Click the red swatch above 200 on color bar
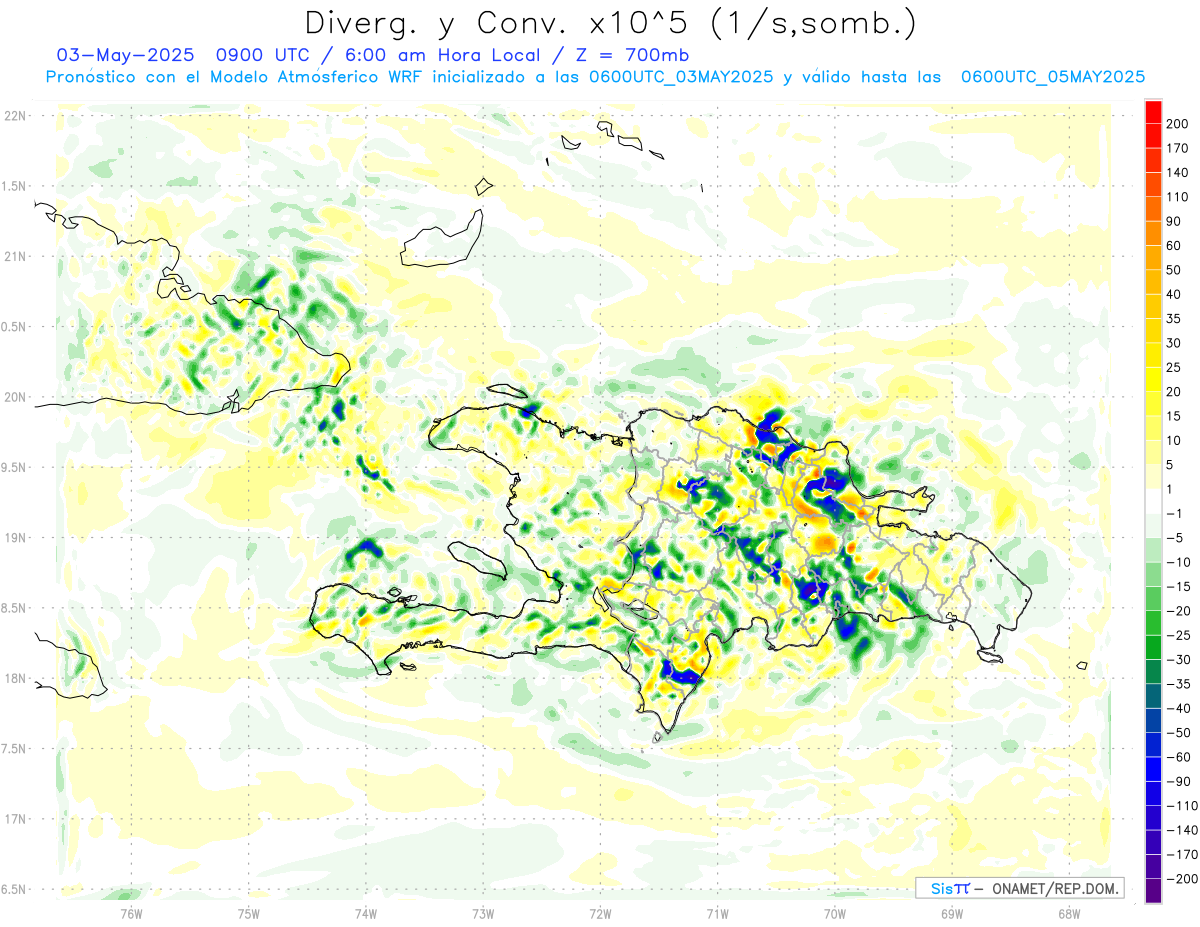Screen dimensions: 1200x927 tap(1153, 112)
